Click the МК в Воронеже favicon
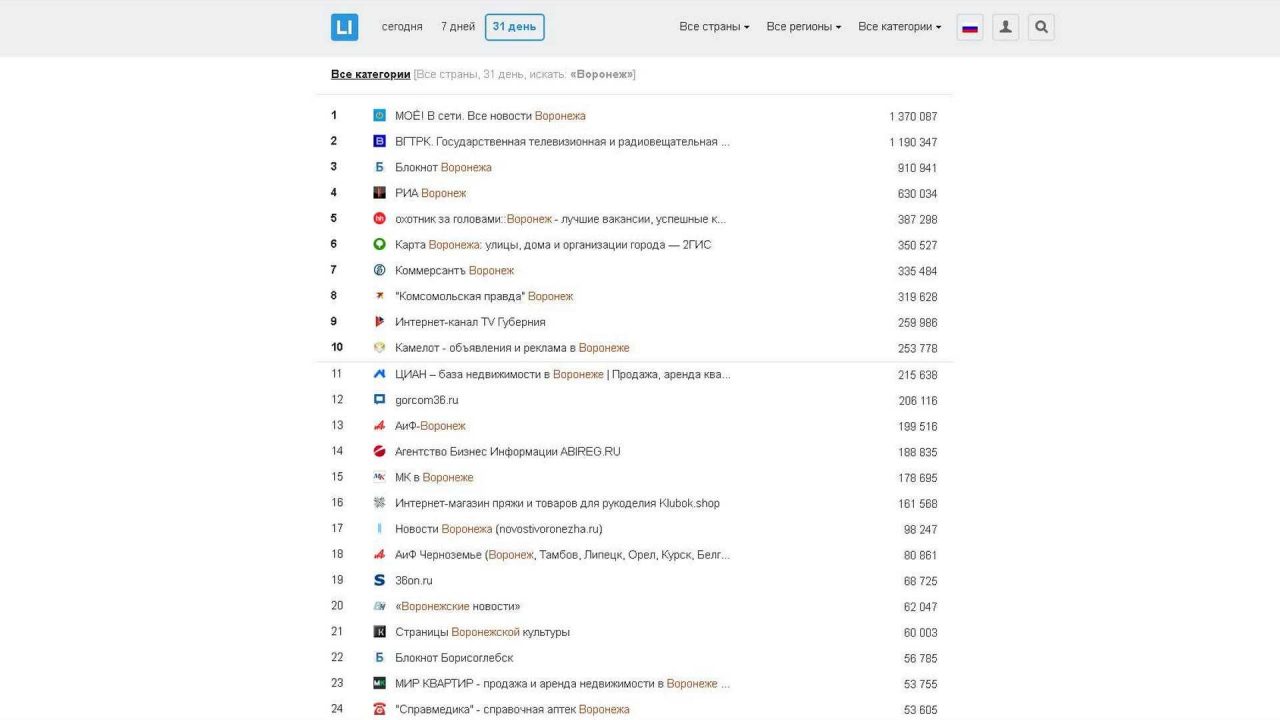1280x720 pixels. (379, 477)
